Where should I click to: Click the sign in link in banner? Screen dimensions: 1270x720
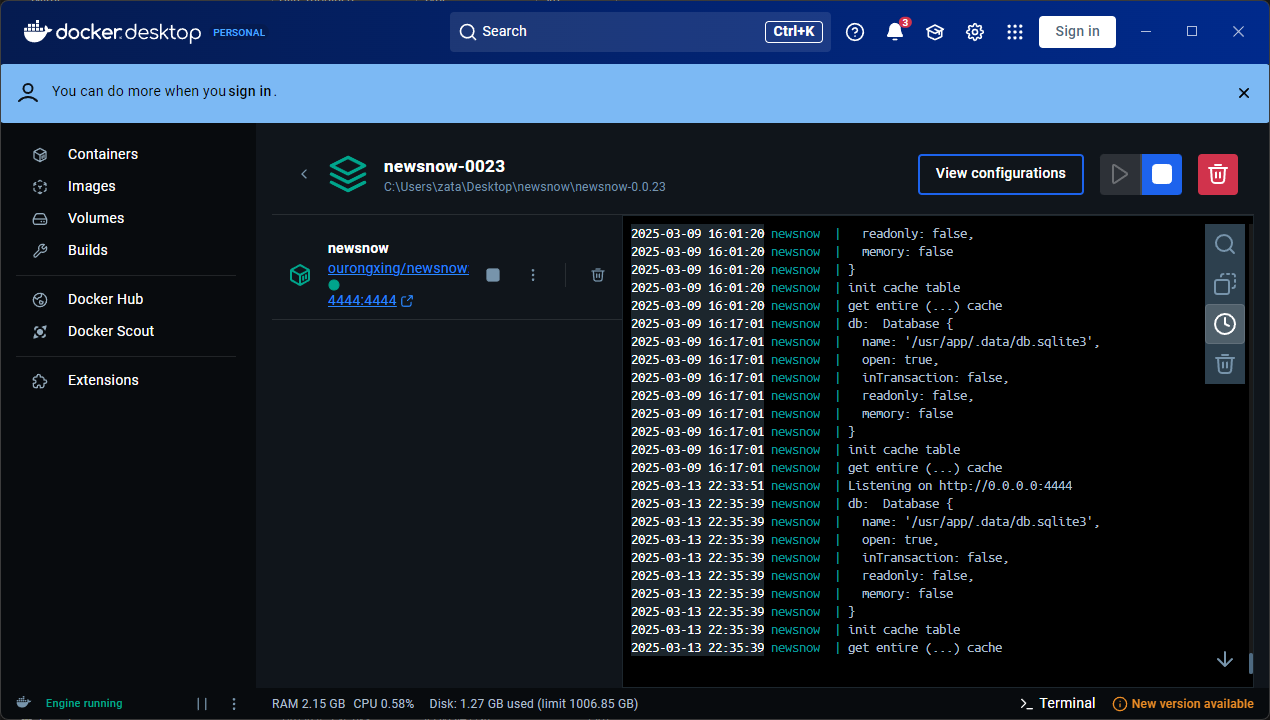tap(250, 91)
